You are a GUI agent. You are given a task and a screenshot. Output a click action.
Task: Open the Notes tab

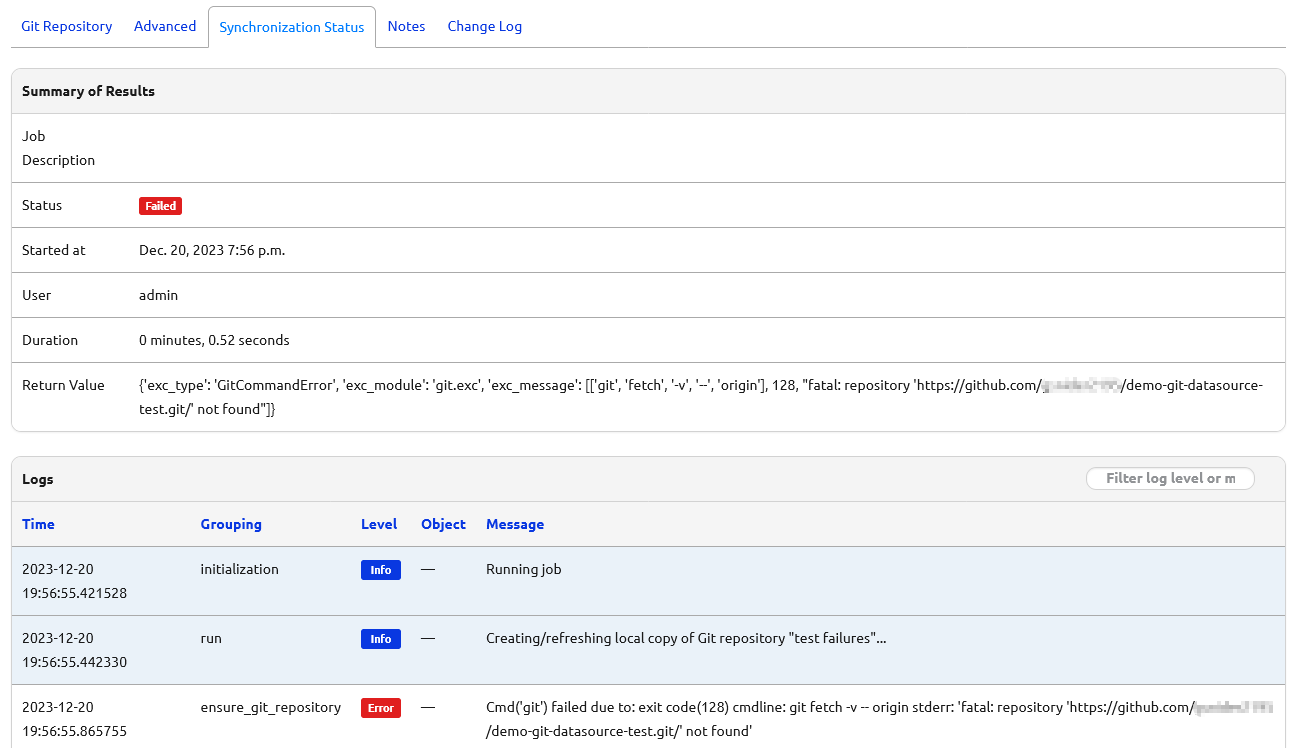[x=406, y=27]
